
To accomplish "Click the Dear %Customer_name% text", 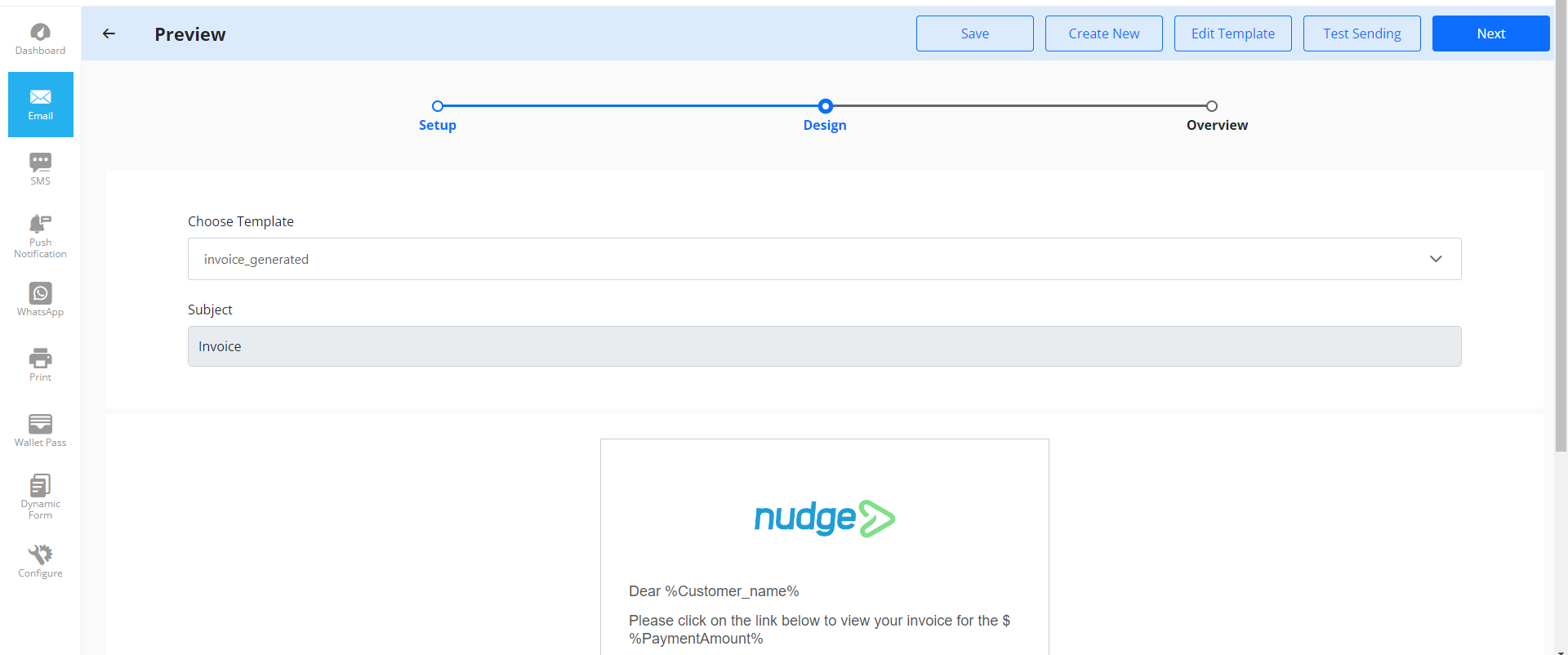I will click(714, 591).
